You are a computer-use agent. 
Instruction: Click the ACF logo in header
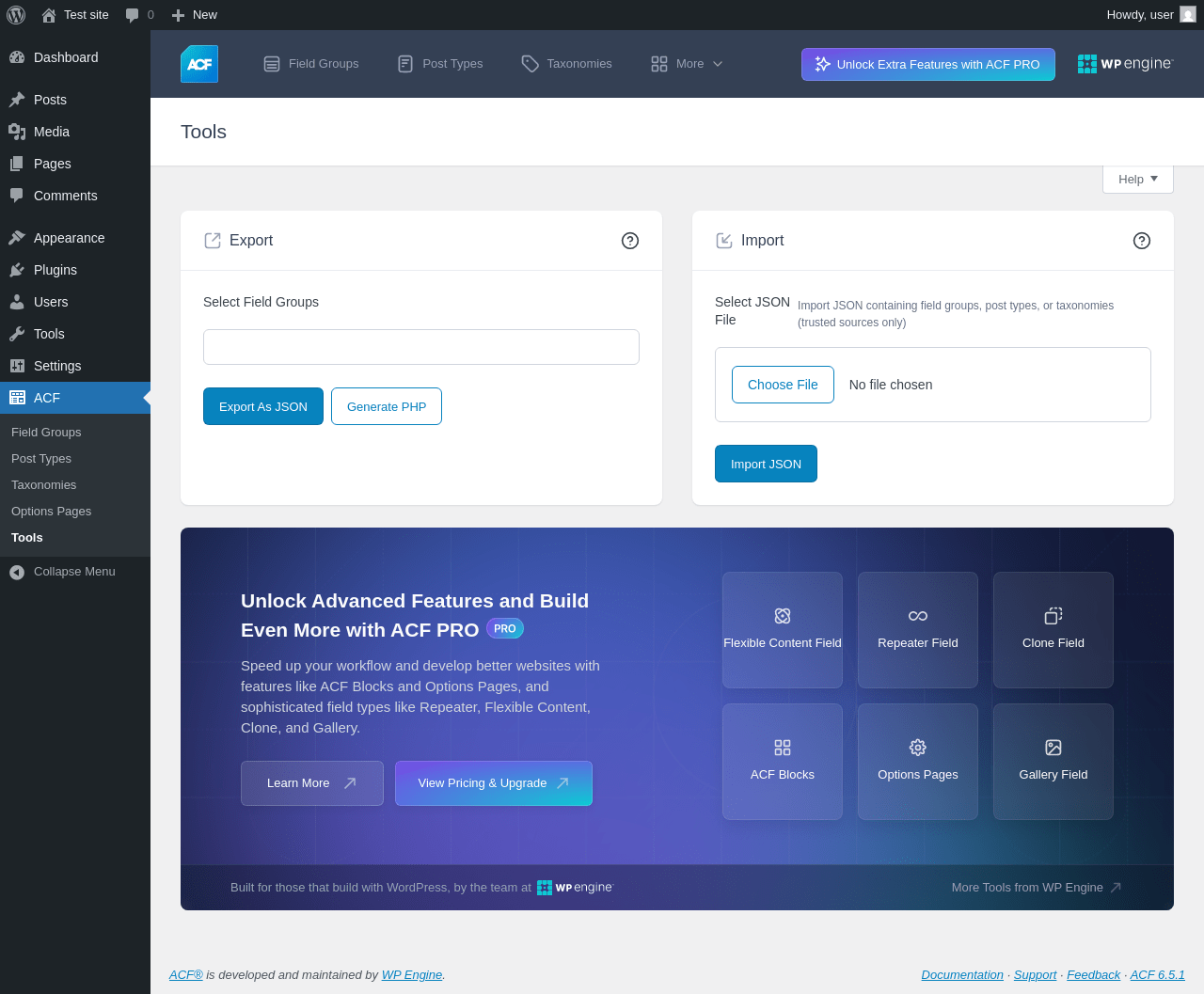[x=199, y=64]
